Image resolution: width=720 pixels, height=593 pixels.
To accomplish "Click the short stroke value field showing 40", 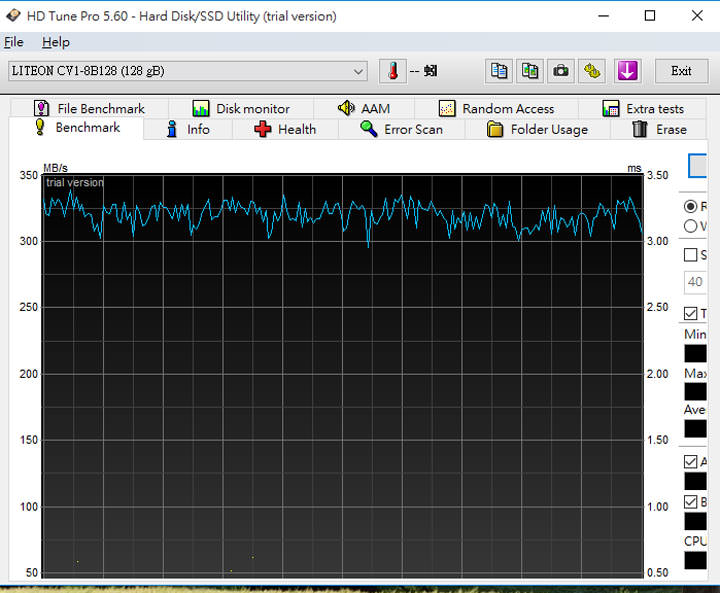I will (696, 282).
